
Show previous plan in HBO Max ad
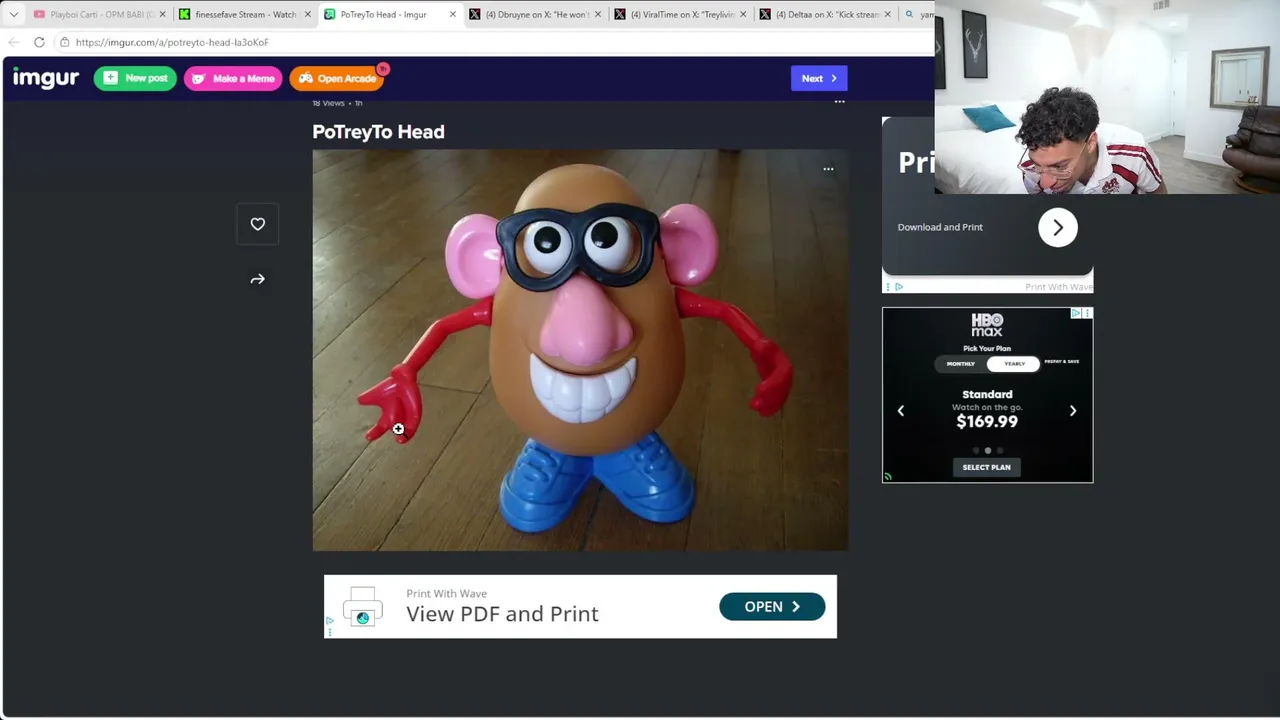tap(900, 410)
